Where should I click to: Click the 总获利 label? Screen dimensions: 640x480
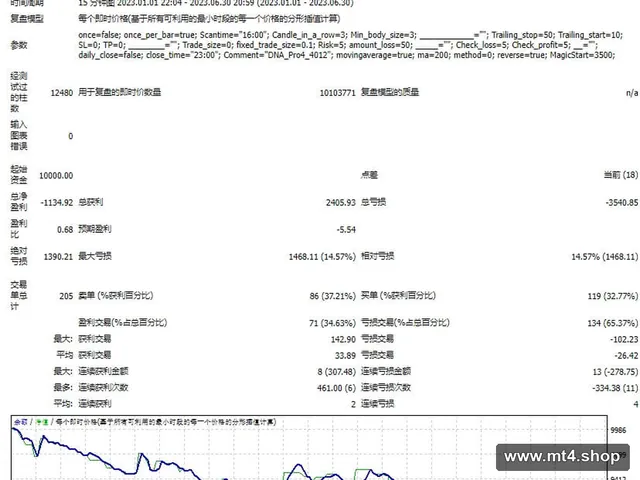click(x=91, y=202)
